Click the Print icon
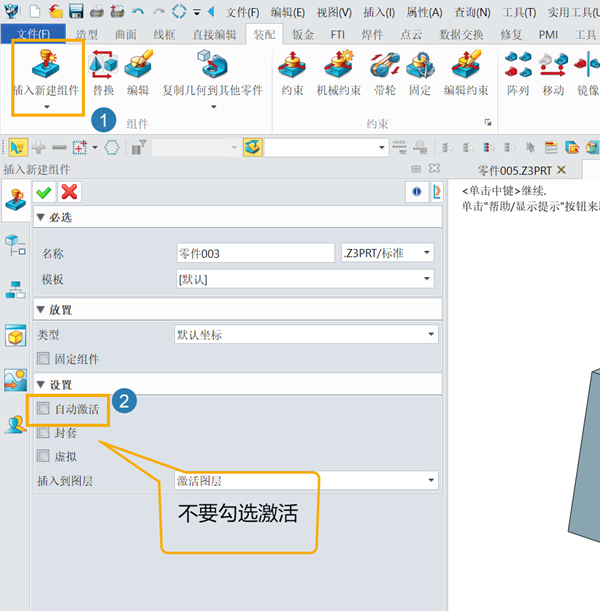600x611 pixels. (97, 12)
